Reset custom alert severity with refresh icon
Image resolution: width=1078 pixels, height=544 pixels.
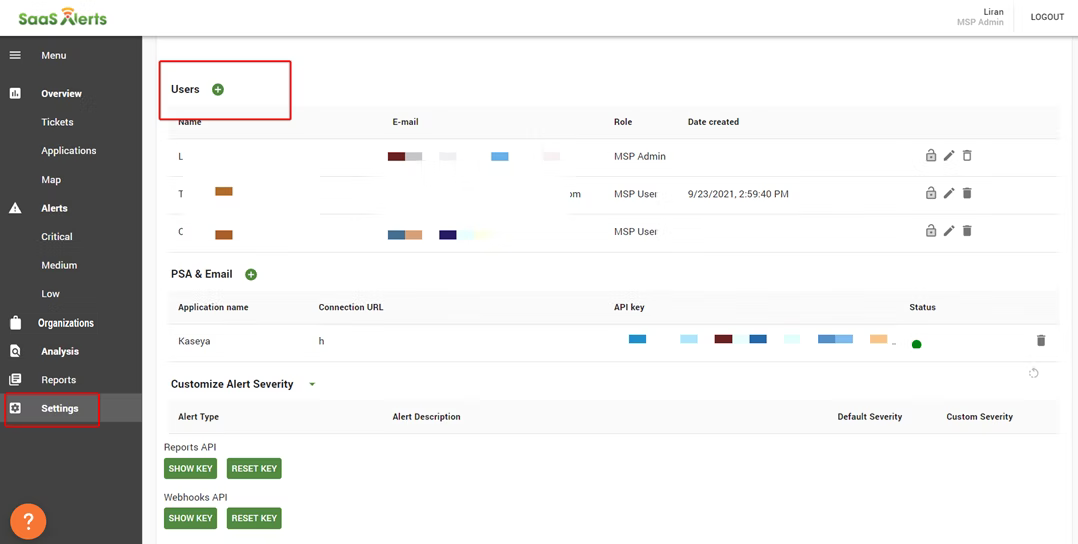pyautogui.click(x=1034, y=373)
